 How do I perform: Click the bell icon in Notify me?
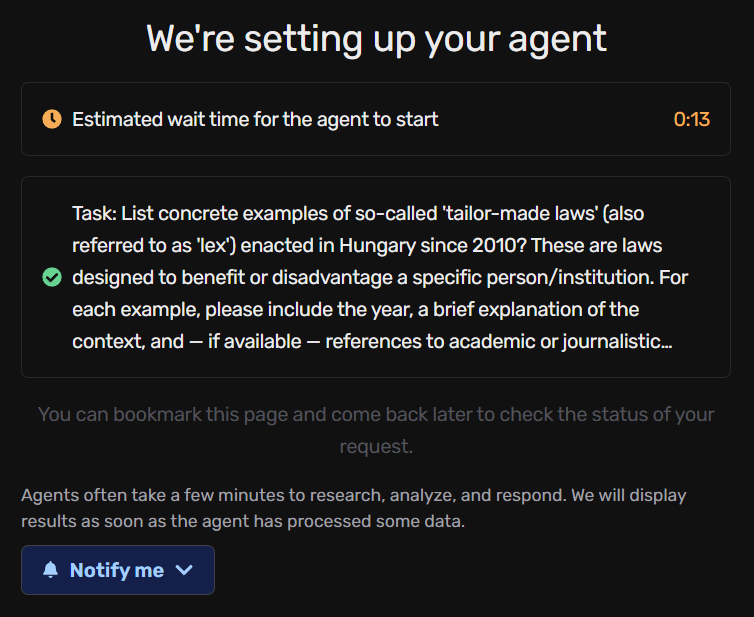coord(50,570)
